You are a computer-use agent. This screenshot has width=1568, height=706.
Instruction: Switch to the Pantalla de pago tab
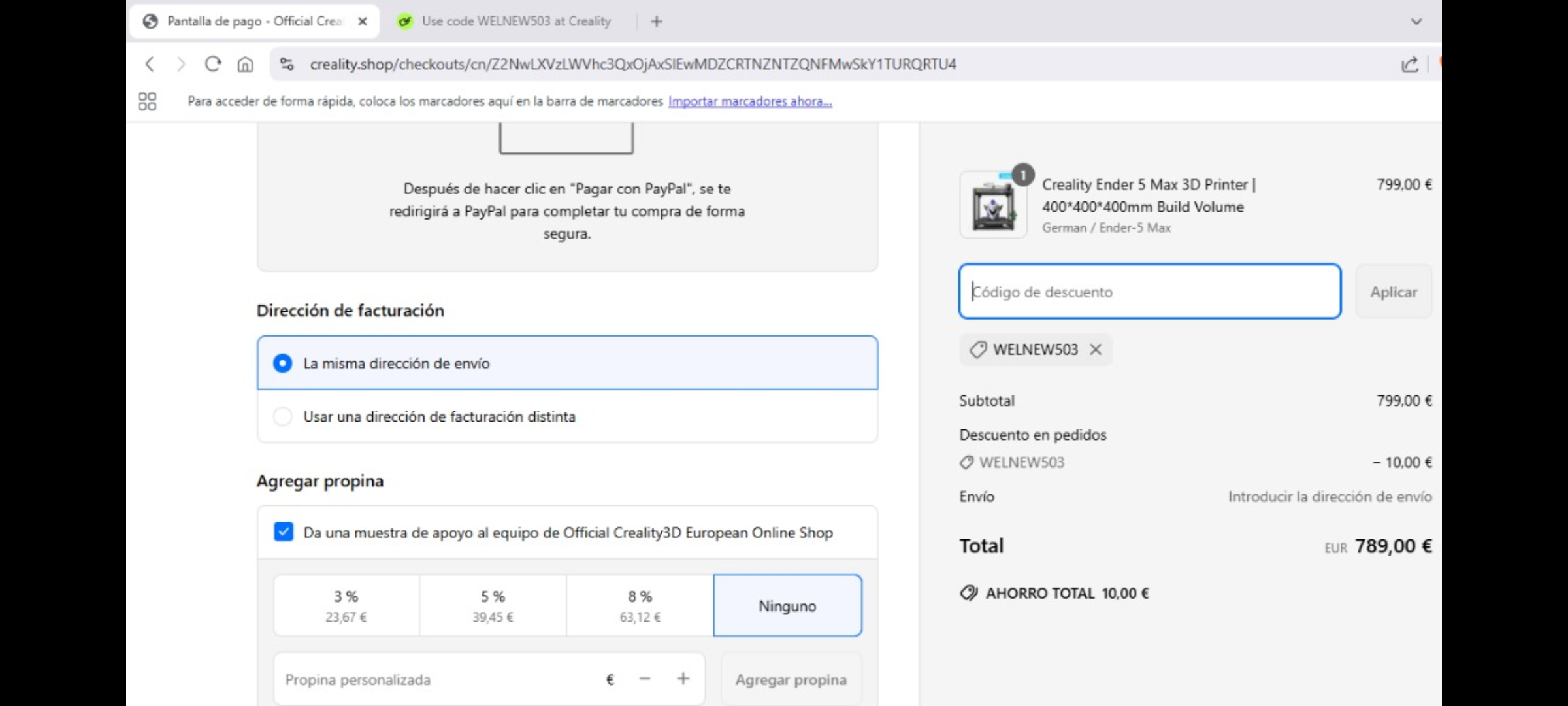[x=254, y=22]
